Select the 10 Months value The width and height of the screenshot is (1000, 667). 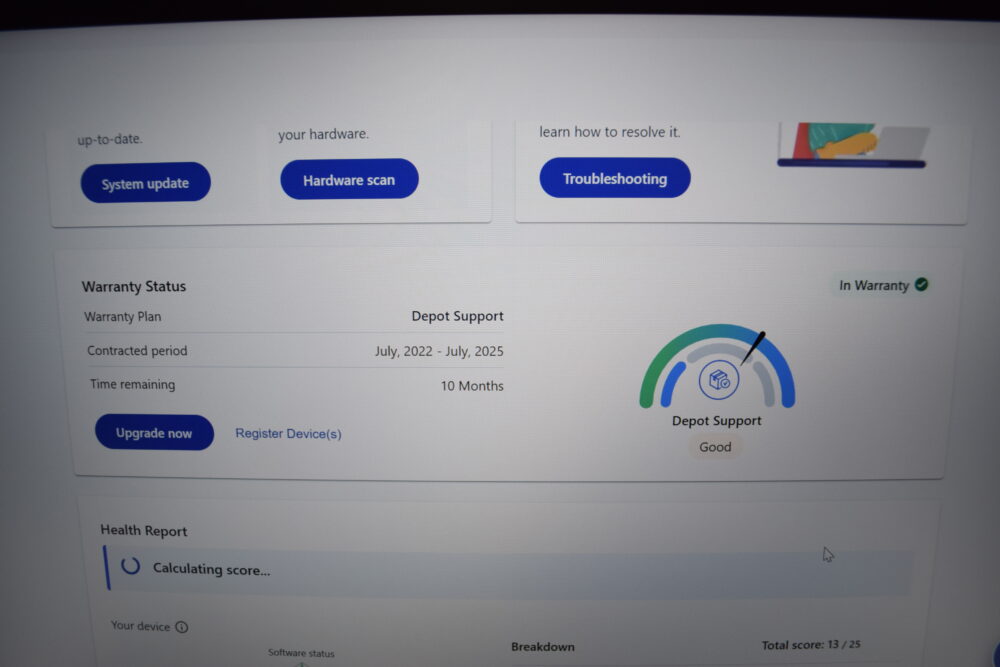(472, 386)
